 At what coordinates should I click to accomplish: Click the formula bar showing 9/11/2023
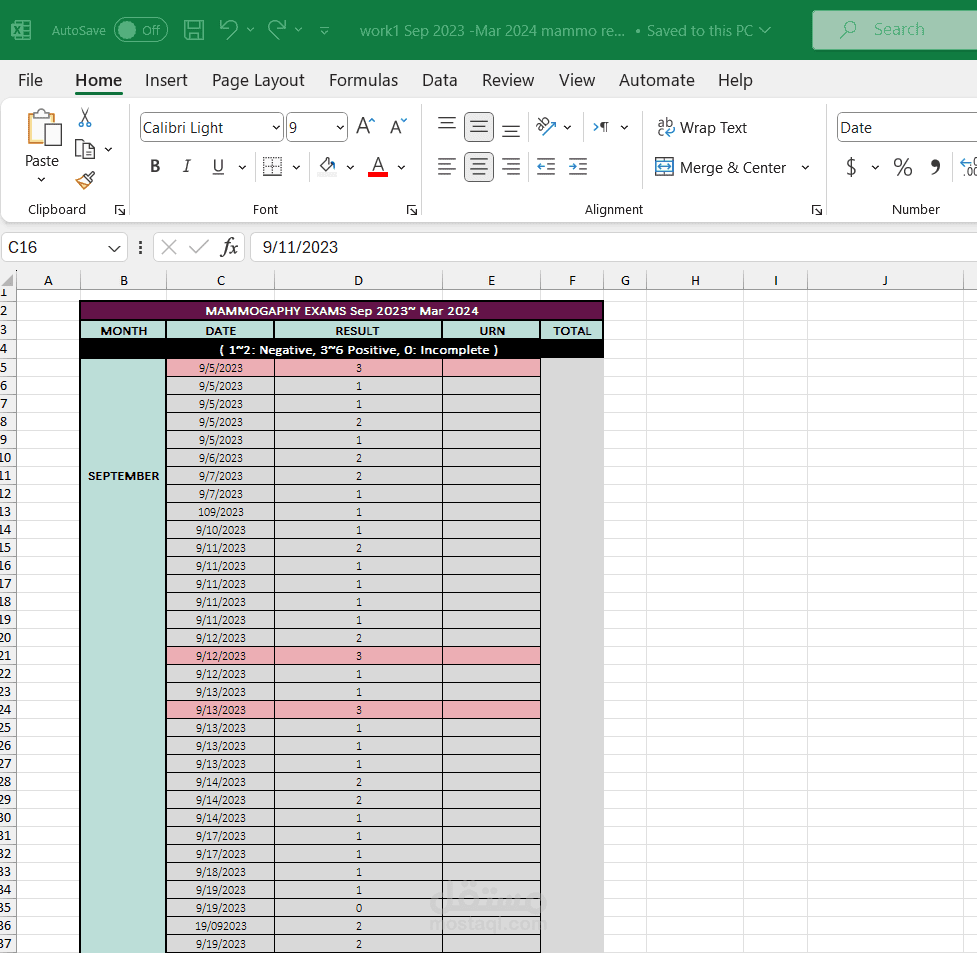click(614, 247)
